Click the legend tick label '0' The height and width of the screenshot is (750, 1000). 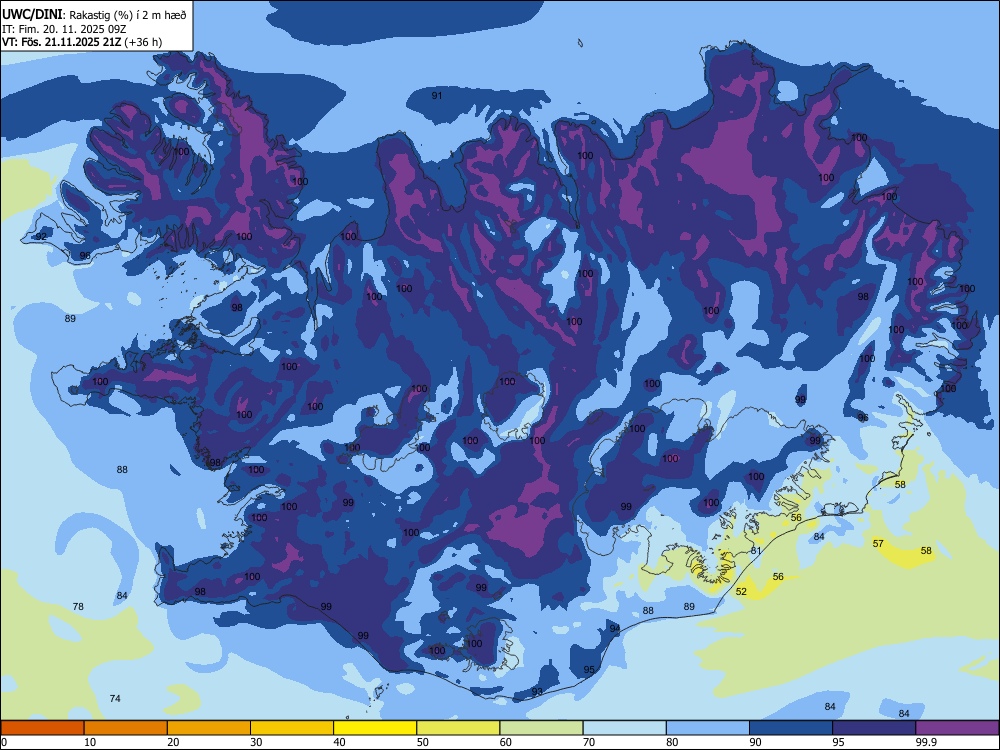point(4,742)
